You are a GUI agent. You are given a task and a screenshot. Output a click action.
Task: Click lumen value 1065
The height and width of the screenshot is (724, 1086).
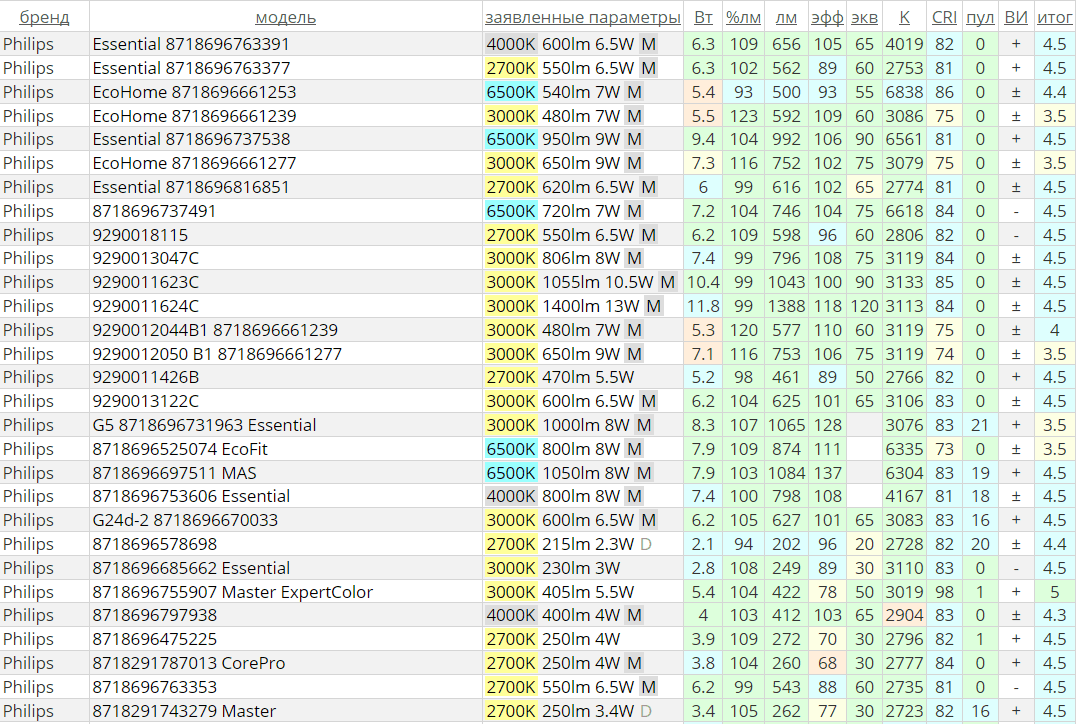pyautogui.click(x=786, y=425)
